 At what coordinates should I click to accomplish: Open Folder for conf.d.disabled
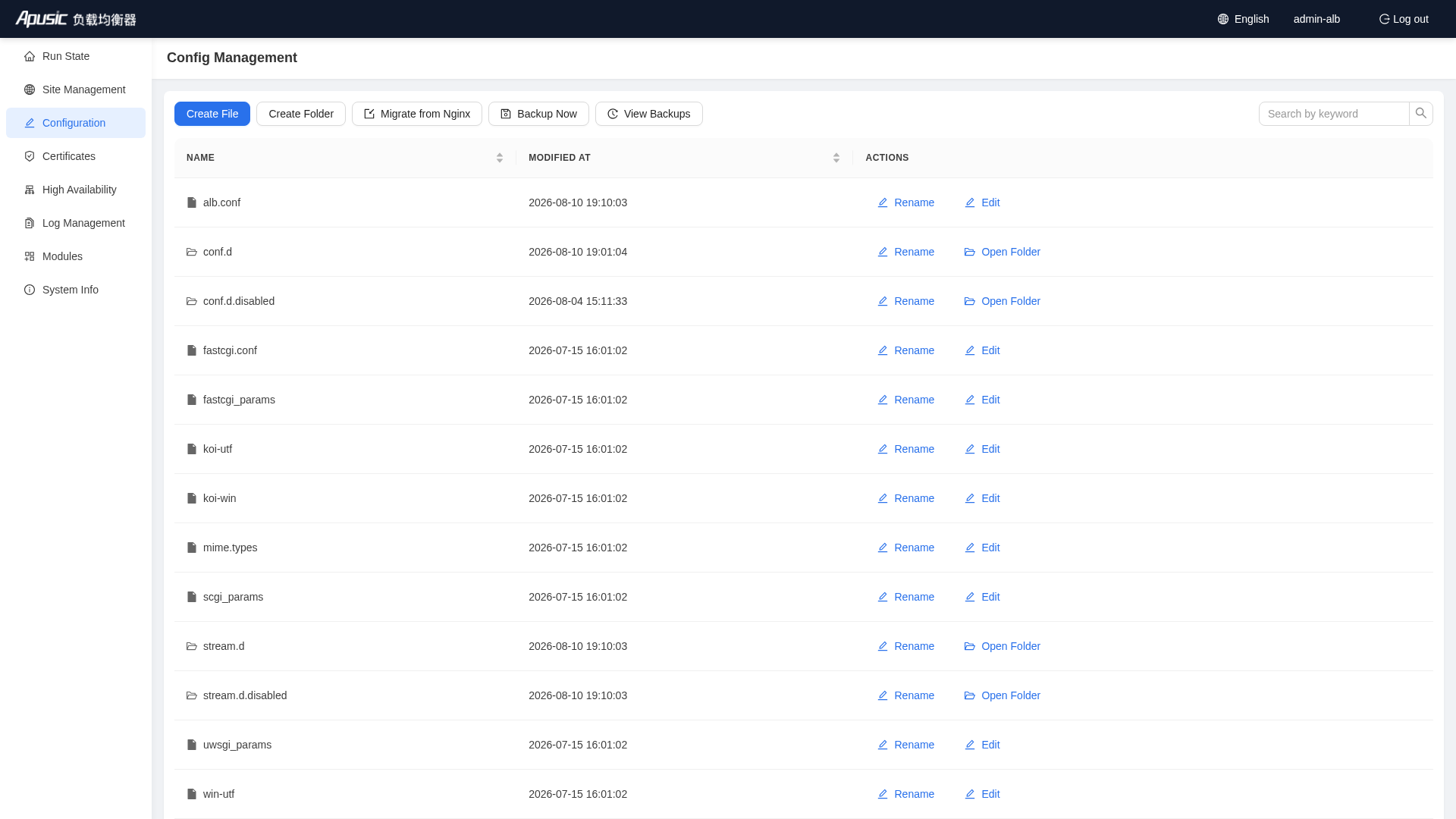(1003, 301)
